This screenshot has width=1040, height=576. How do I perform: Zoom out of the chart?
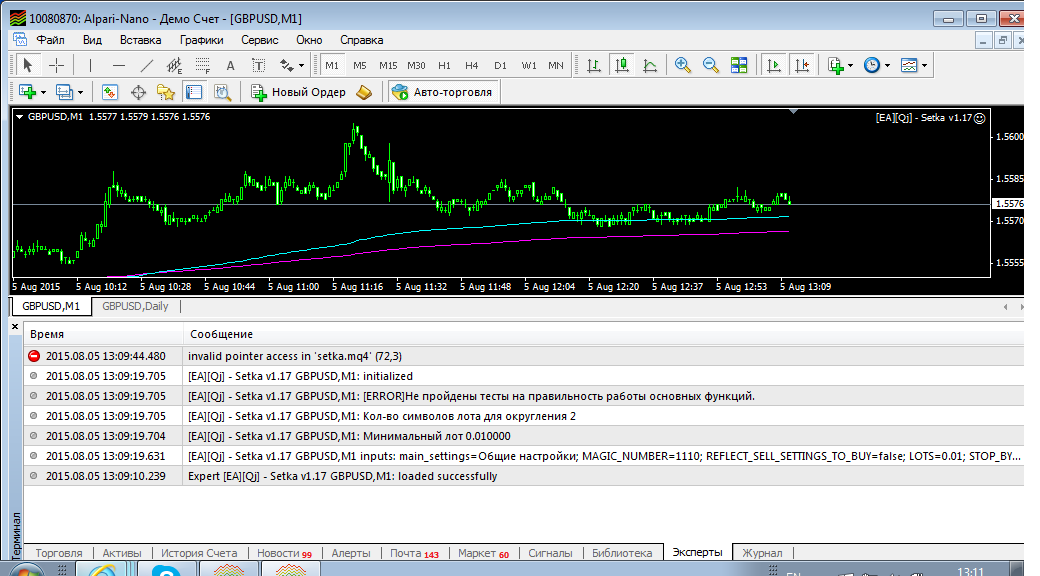pos(710,65)
